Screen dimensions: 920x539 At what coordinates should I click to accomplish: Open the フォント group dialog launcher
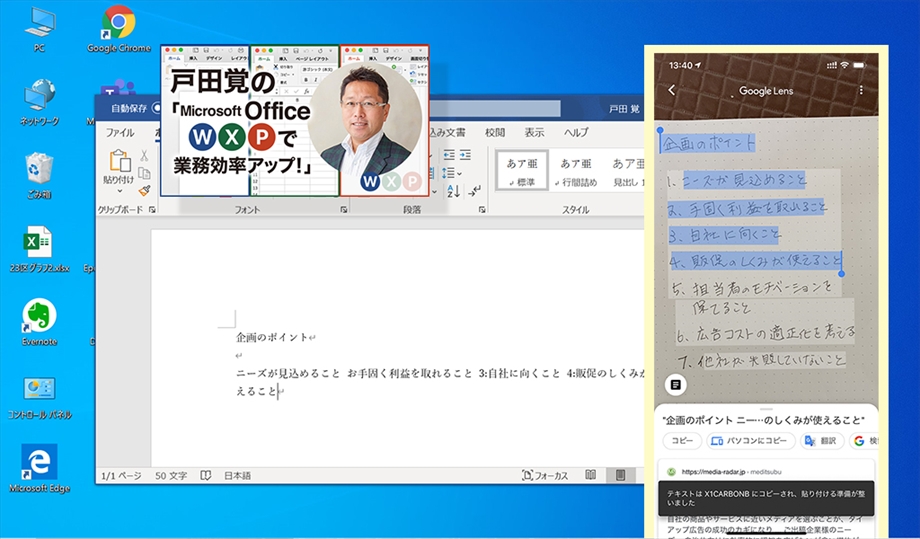pyautogui.click(x=344, y=209)
